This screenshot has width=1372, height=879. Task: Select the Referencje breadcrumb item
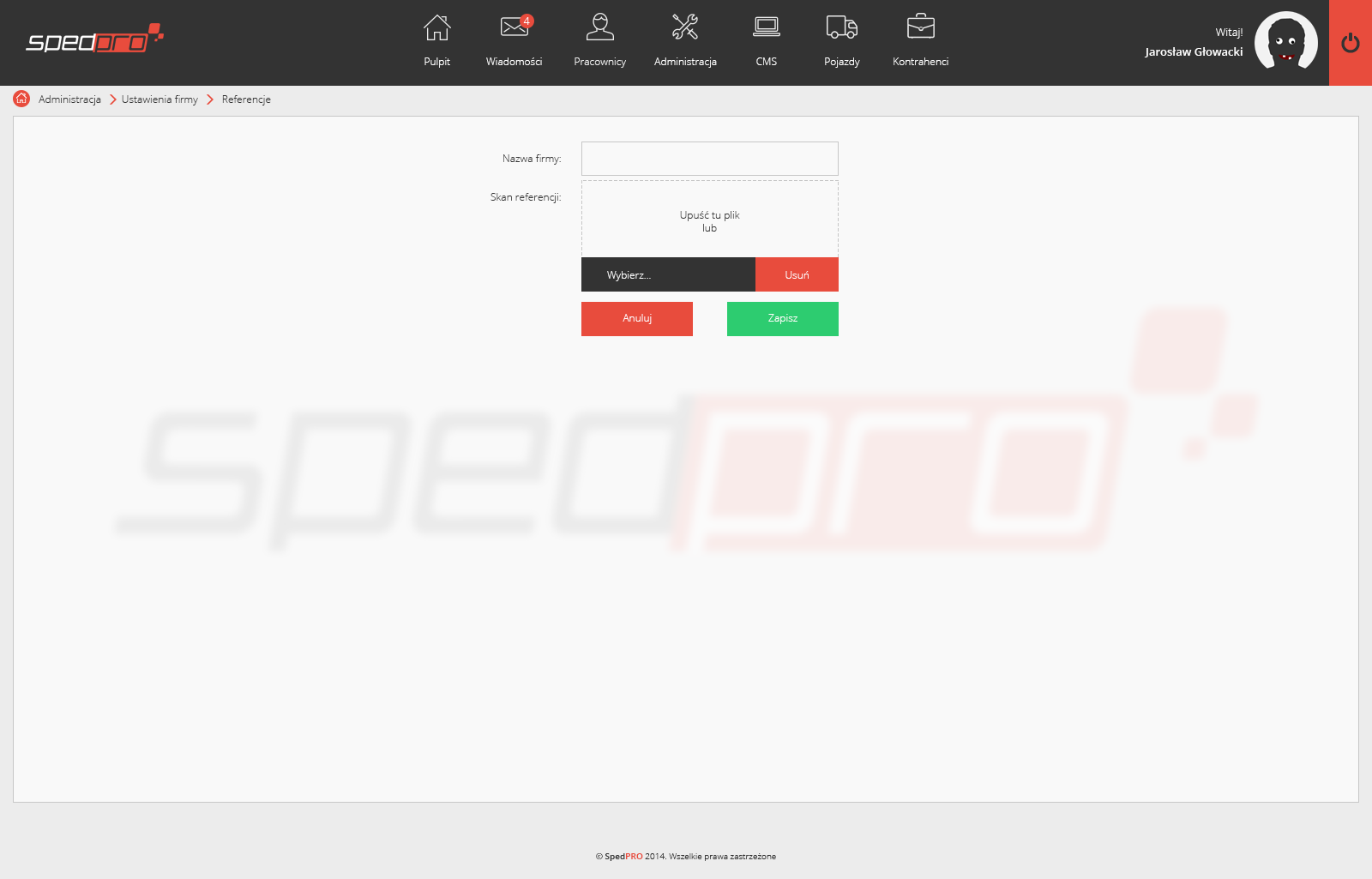[x=246, y=99]
